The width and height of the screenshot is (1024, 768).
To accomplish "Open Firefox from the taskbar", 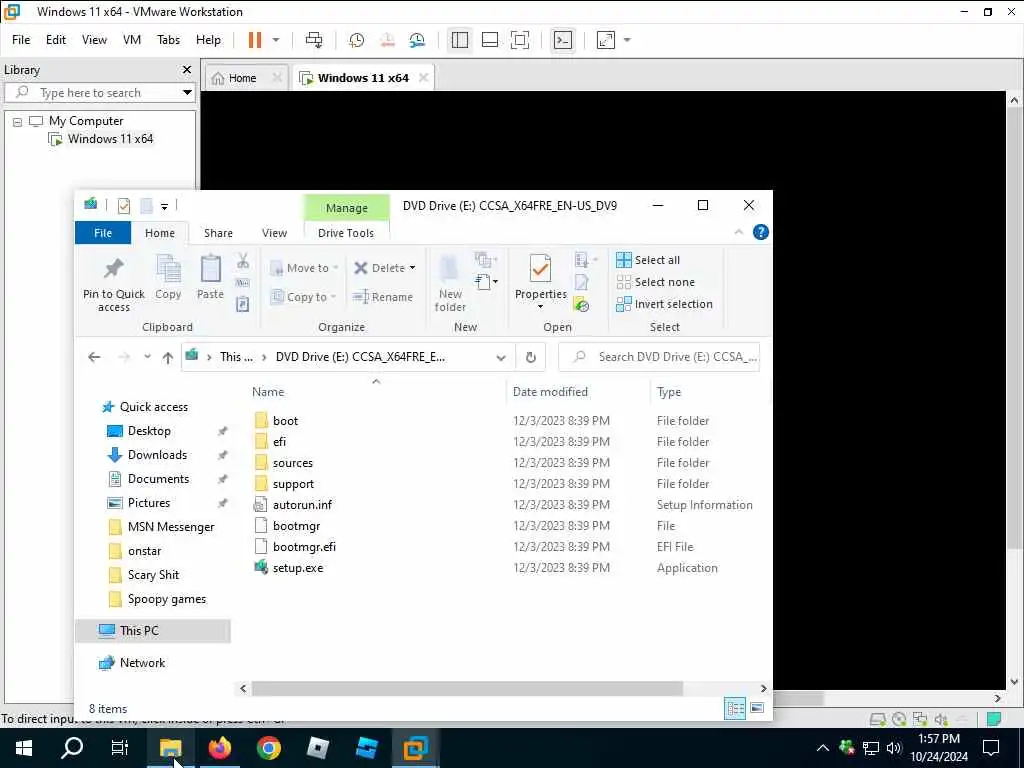I will pyautogui.click(x=219, y=748).
